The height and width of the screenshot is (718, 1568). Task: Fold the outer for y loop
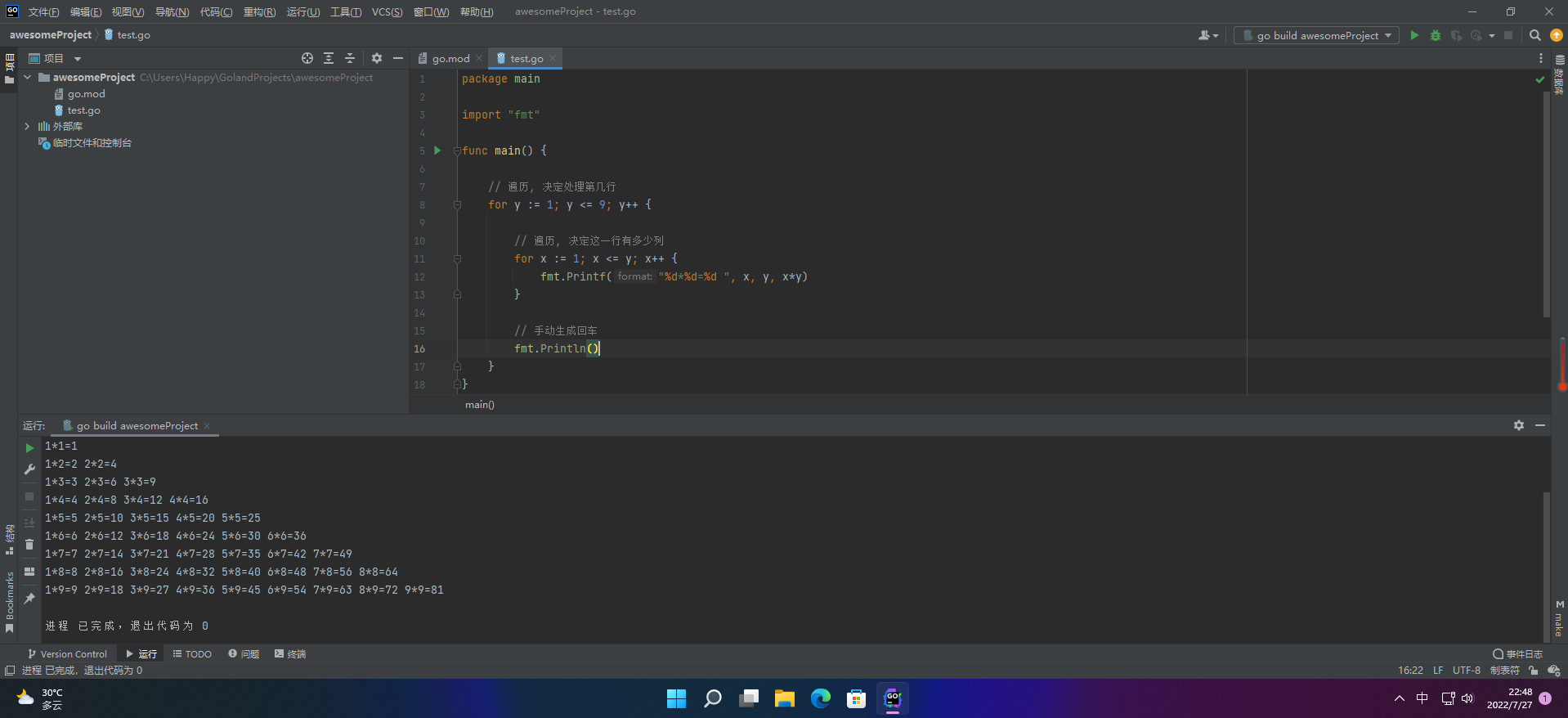[457, 204]
